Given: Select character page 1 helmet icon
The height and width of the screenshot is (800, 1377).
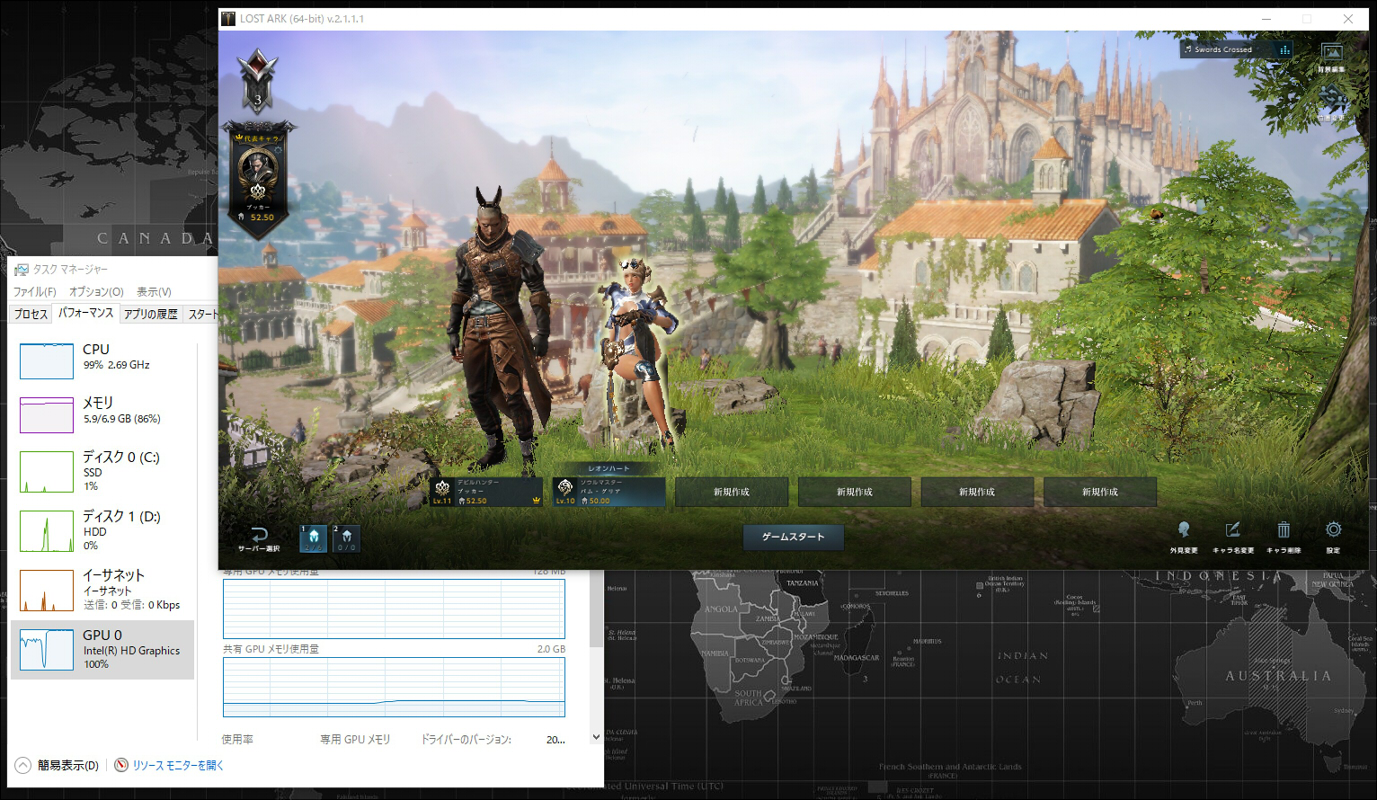Looking at the screenshot, I should click(314, 538).
